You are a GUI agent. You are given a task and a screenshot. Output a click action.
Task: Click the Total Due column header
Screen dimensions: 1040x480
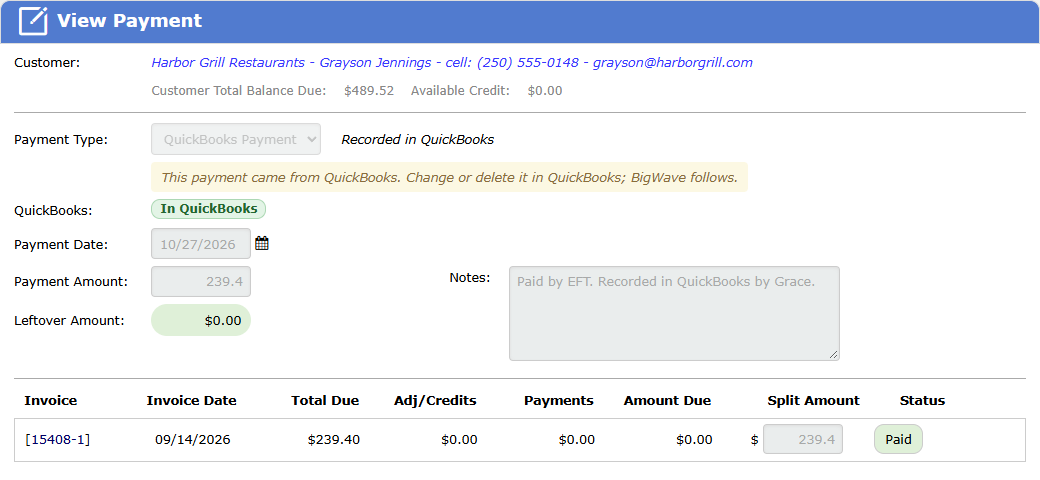coord(325,400)
